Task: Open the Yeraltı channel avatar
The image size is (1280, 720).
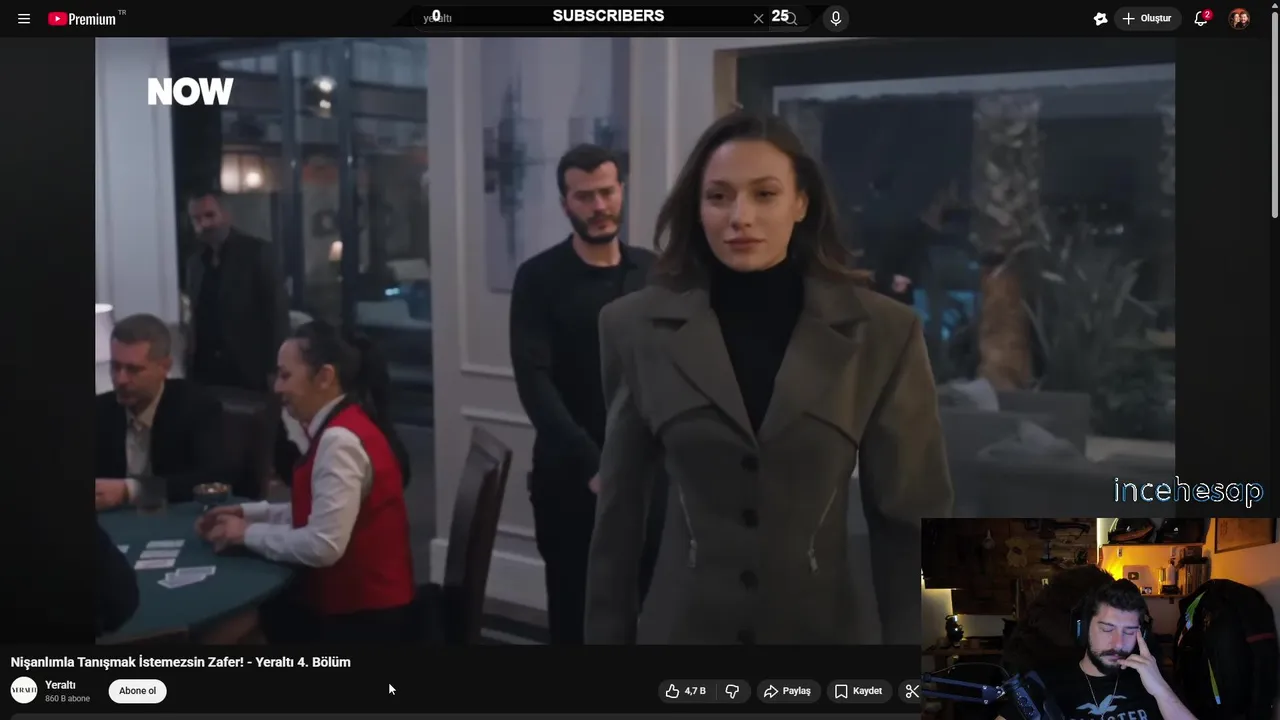Action: [x=24, y=690]
